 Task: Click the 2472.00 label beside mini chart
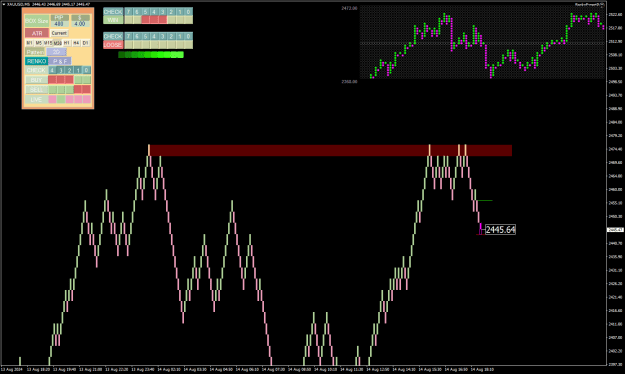coord(350,8)
